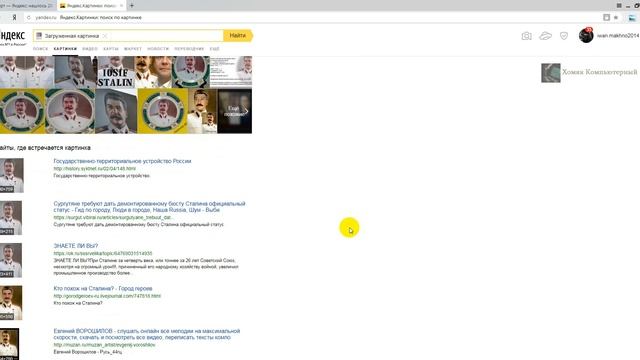Show more similar images via Ещё похожие

pos(235,111)
